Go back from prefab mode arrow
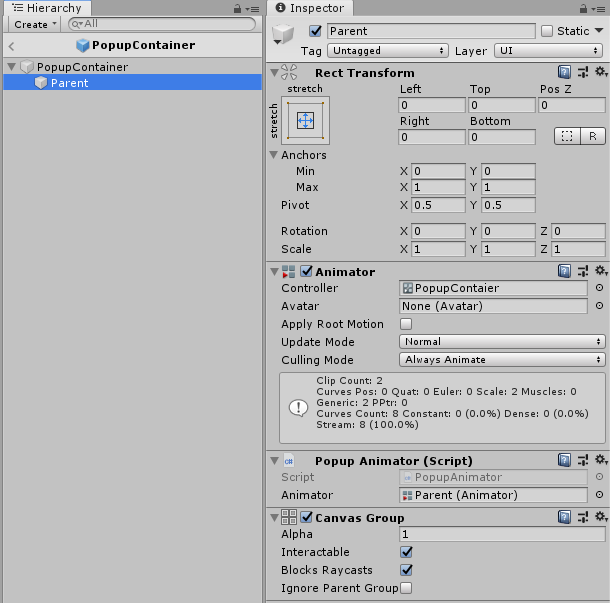The width and height of the screenshot is (610, 603). tap(11, 46)
